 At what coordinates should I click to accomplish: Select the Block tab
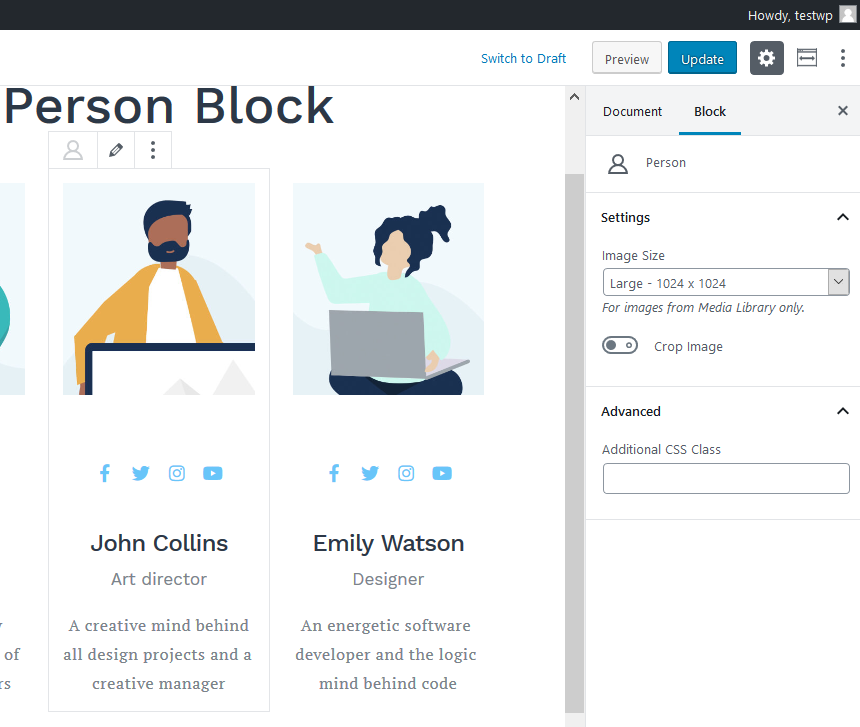[710, 111]
